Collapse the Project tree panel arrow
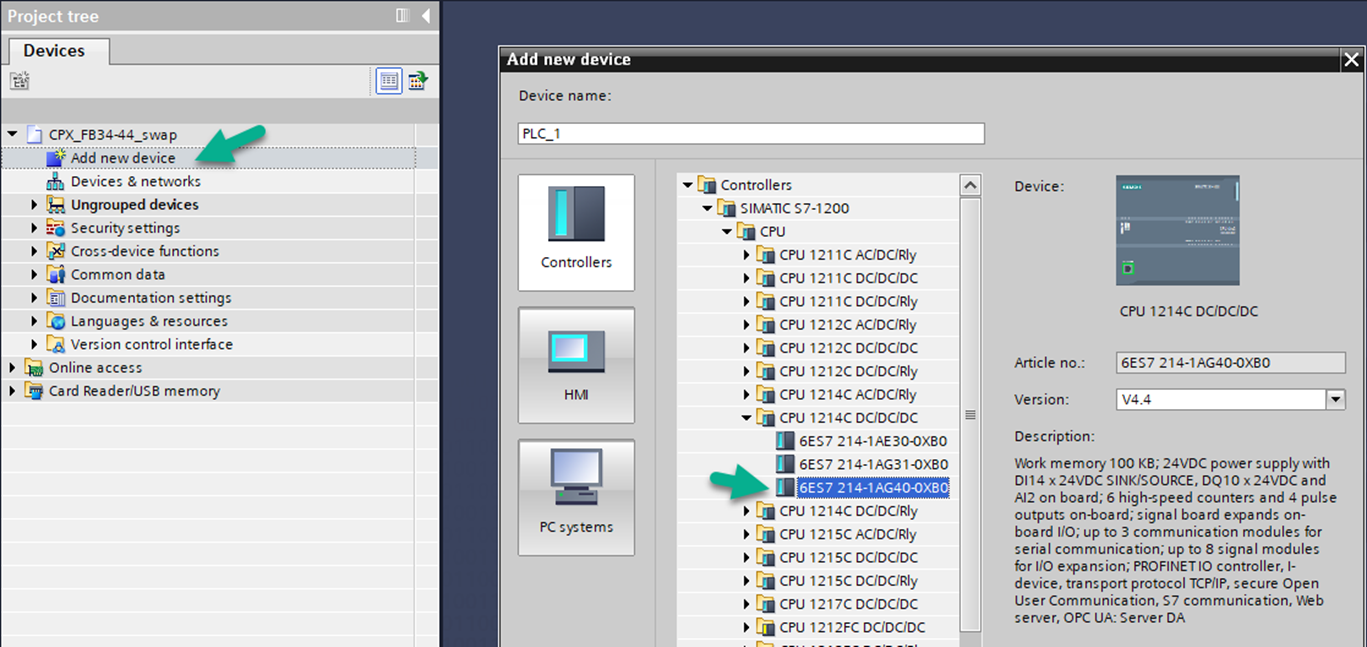Viewport: 1367px width, 647px height. [426, 16]
